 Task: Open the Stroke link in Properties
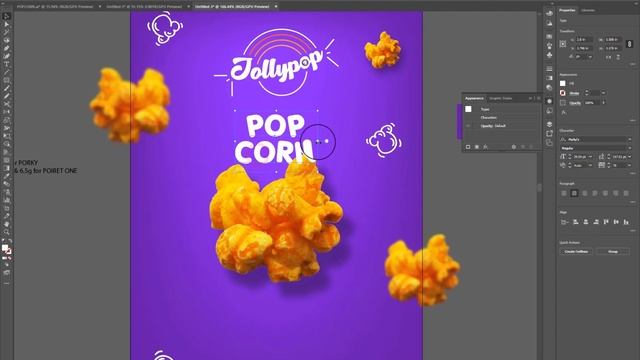[x=574, y=93]
